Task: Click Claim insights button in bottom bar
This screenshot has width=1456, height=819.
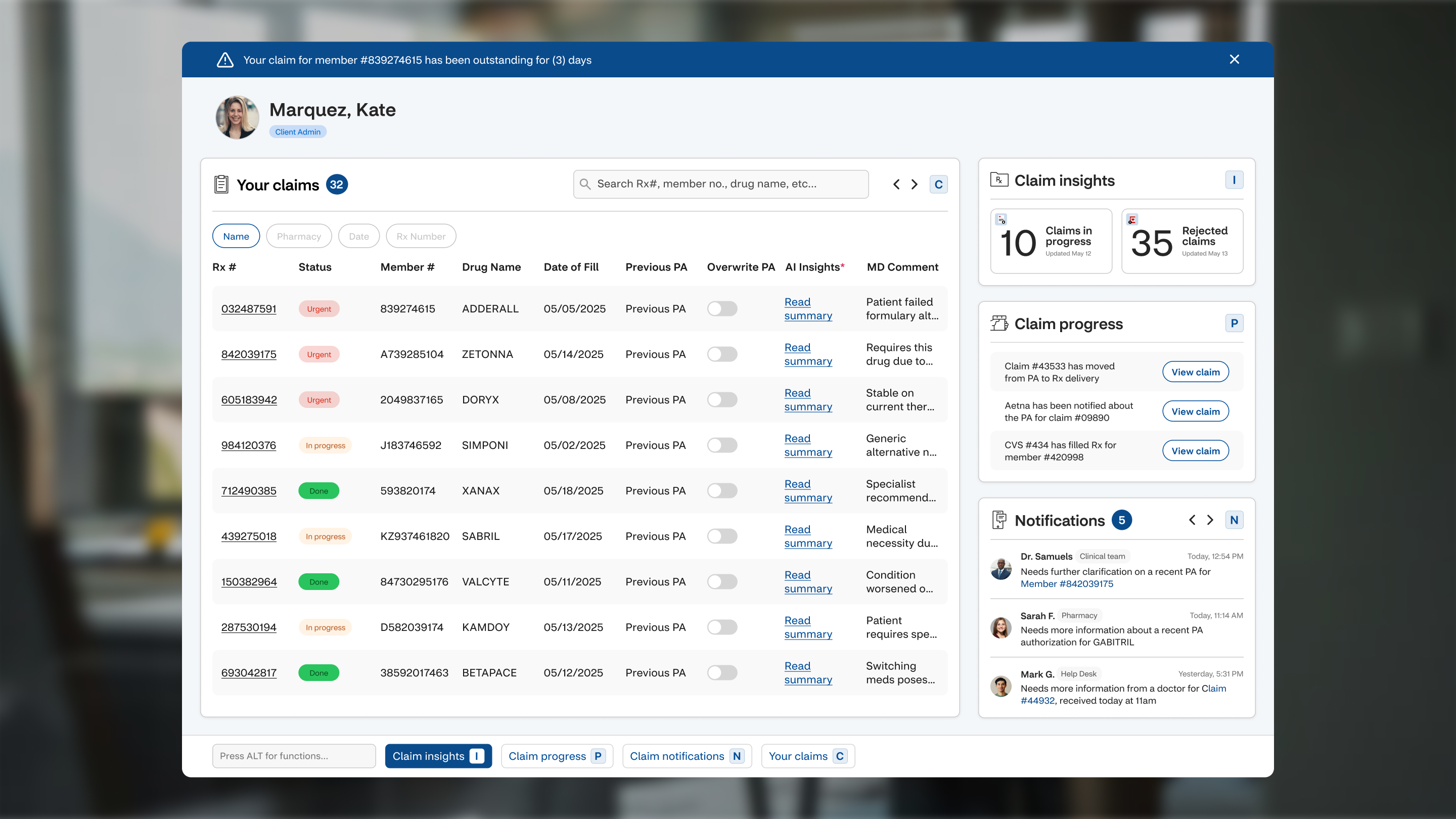Action: point(438,756)
